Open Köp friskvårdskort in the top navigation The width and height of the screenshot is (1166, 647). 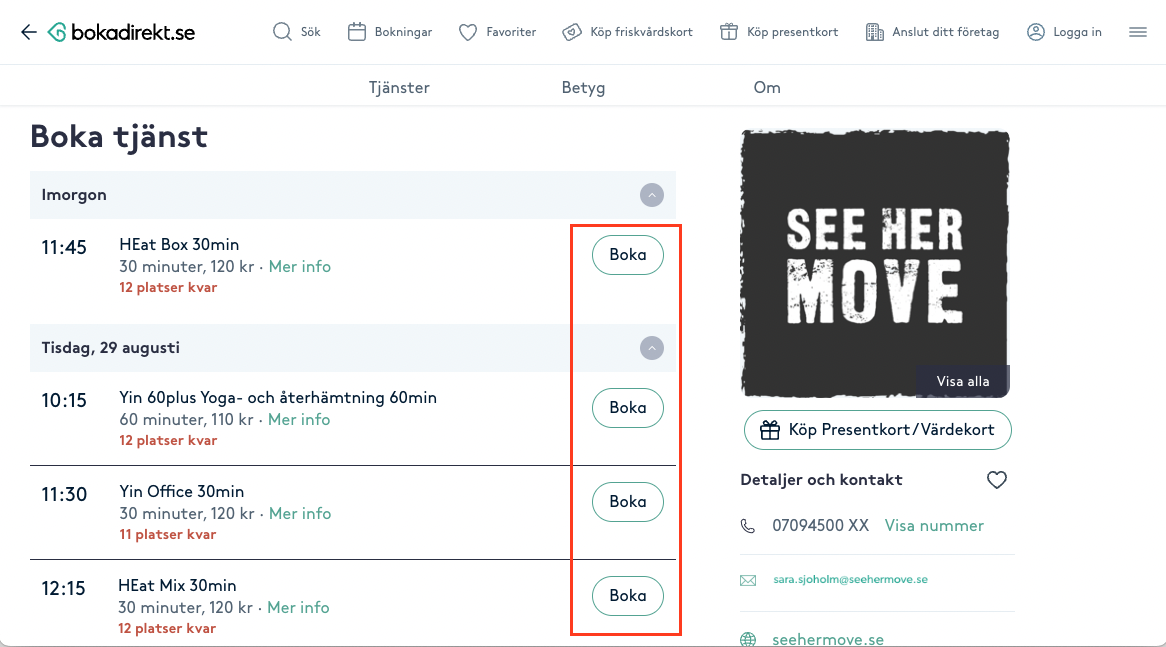(x=641, y=32)
